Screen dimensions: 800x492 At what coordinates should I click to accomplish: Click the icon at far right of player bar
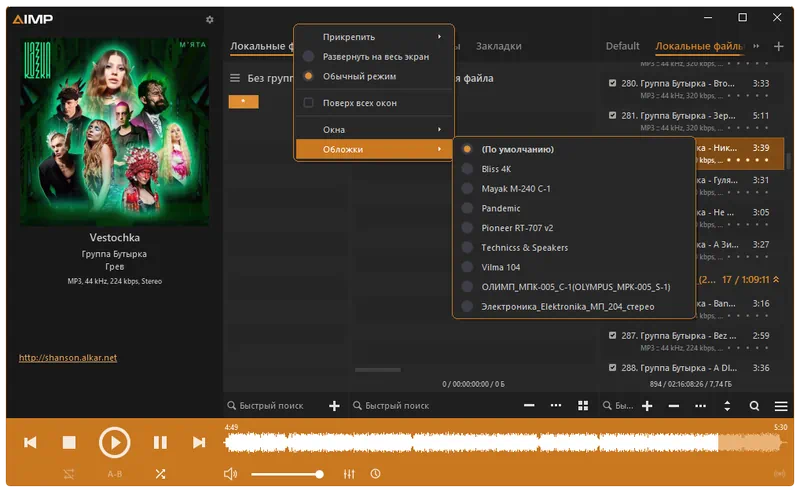pyautogui.click(x=780, y=474)
